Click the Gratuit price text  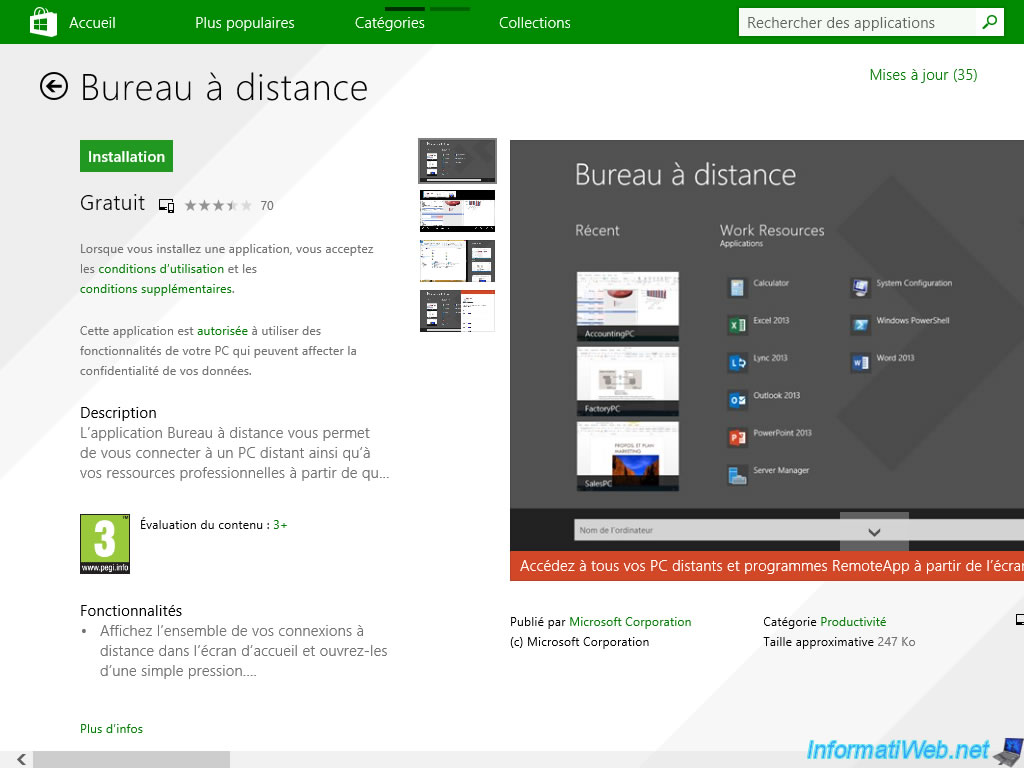[x=112, y=203]
